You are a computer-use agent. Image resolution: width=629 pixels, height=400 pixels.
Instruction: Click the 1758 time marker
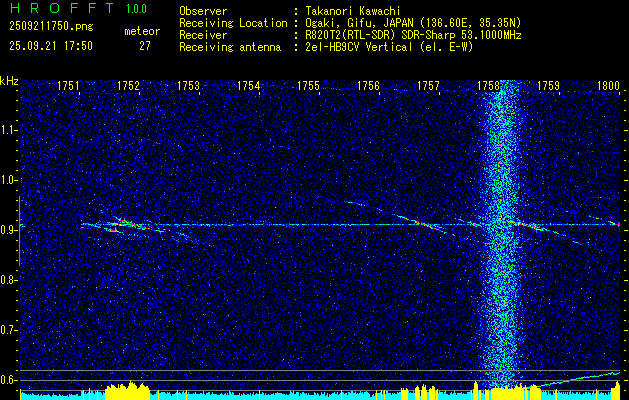pyautogui.click(x=489, y=85)
